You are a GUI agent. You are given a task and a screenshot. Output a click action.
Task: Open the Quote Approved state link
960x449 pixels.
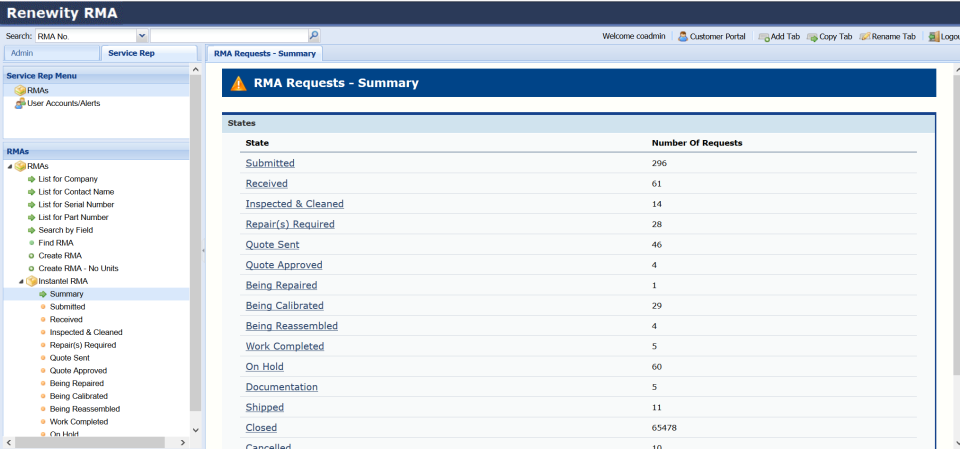click(284, 265)
